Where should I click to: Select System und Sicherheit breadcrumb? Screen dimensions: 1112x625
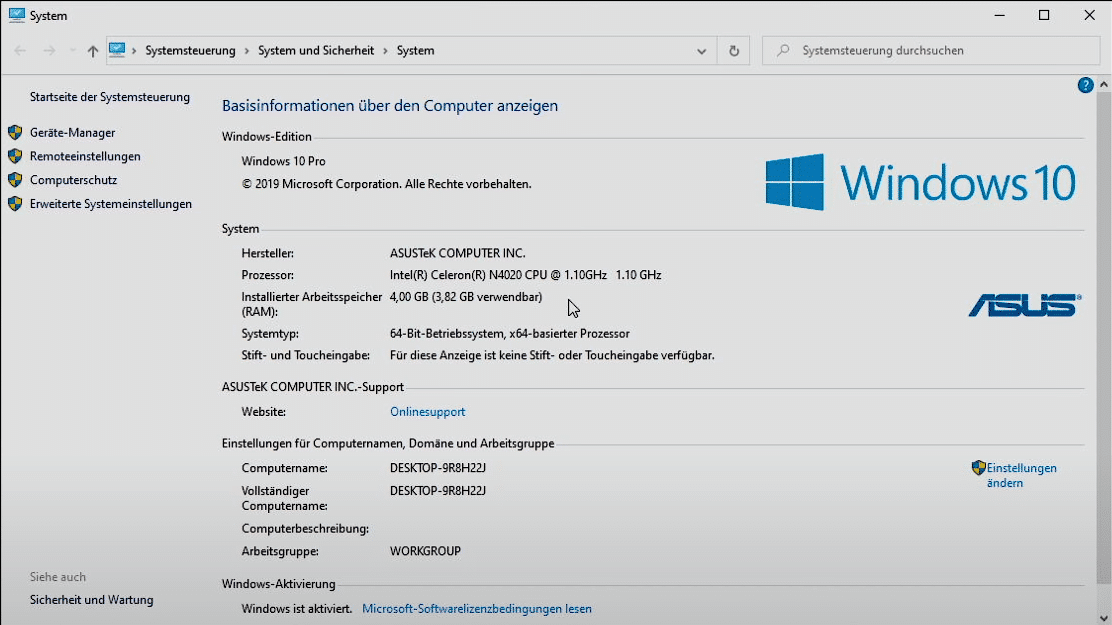316,51
